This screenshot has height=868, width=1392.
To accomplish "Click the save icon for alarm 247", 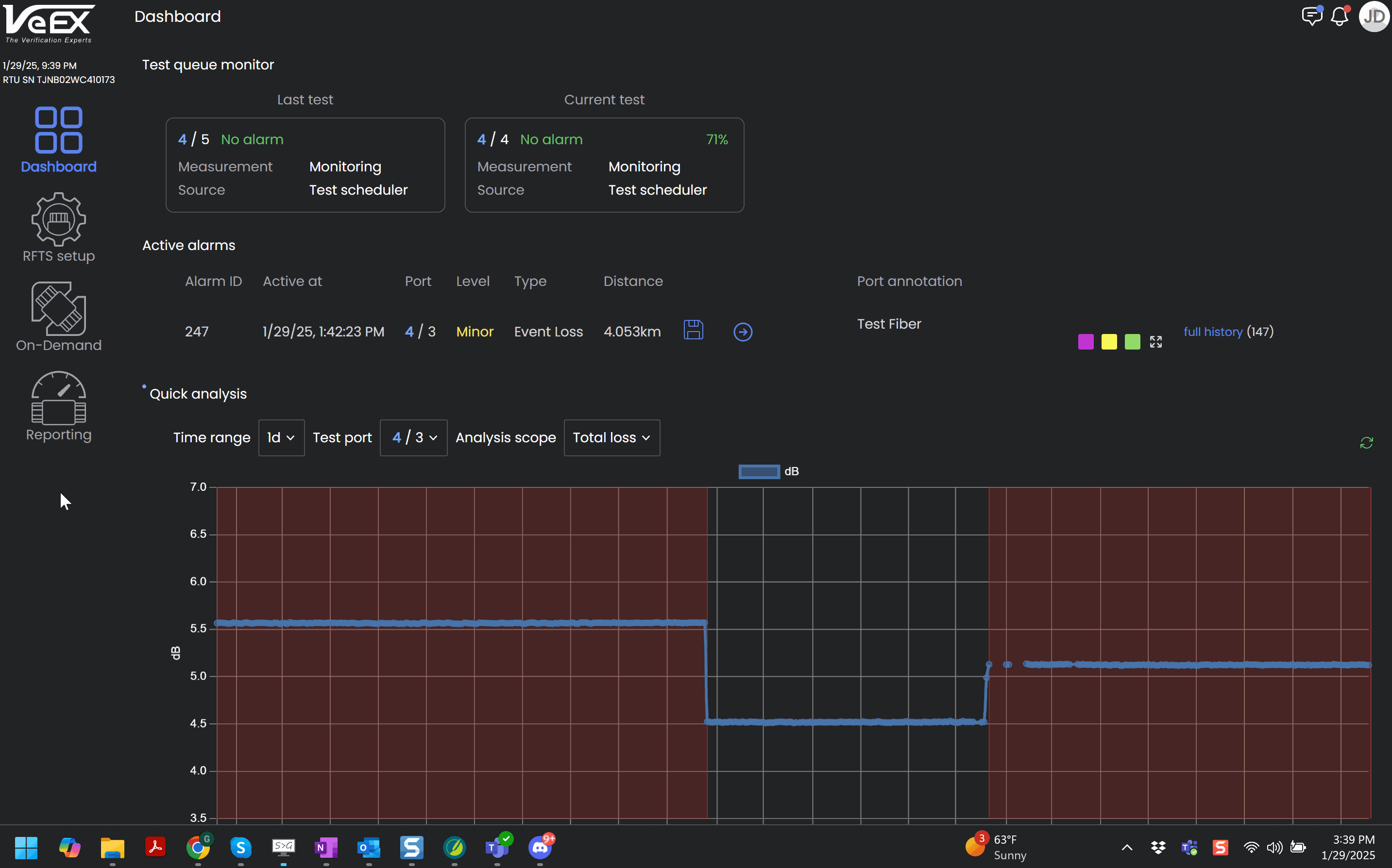I will (693, 330).
